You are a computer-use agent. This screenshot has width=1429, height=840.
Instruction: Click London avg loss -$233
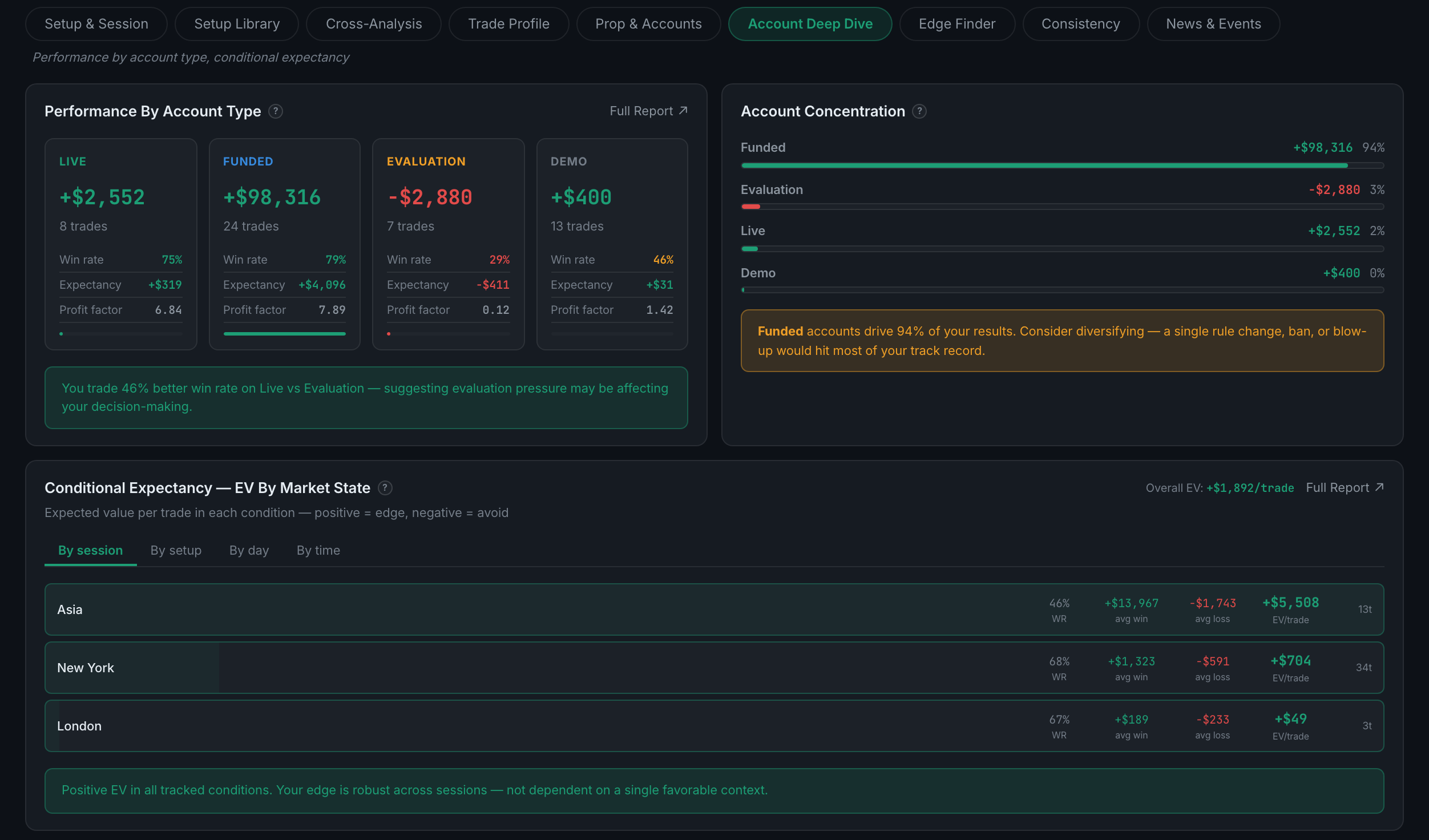(x=1213, y=720)
